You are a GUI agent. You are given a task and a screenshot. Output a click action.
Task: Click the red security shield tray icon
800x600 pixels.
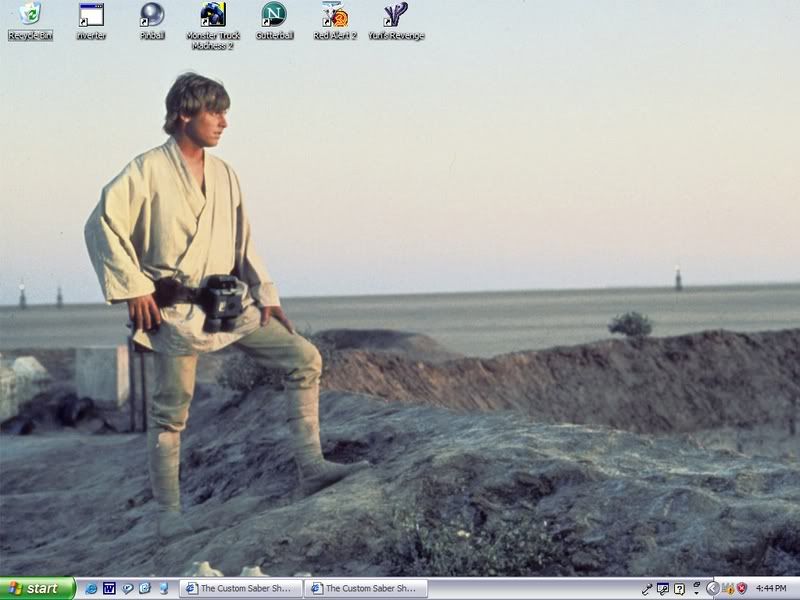pyautogui.click(x=742, y=589)
